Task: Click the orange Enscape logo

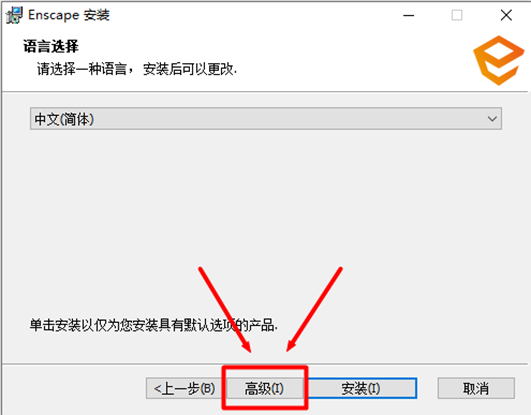Action: tap(498, 60)
